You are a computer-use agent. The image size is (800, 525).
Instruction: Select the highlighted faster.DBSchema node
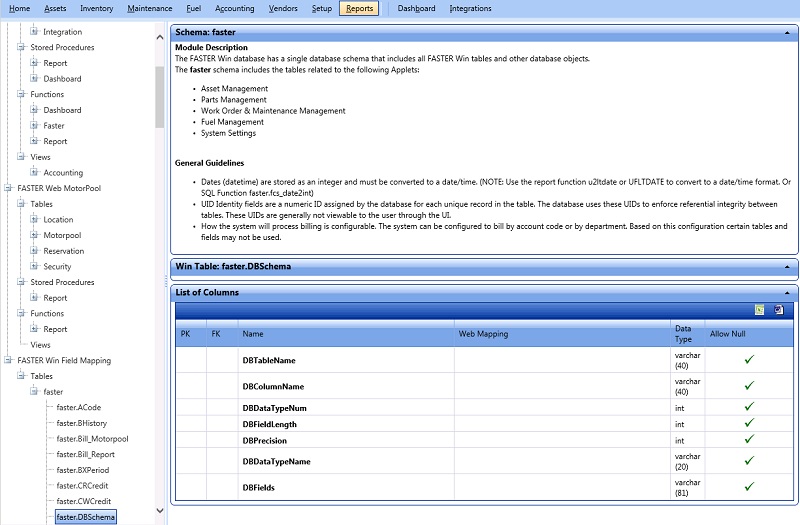click(85, 517)
